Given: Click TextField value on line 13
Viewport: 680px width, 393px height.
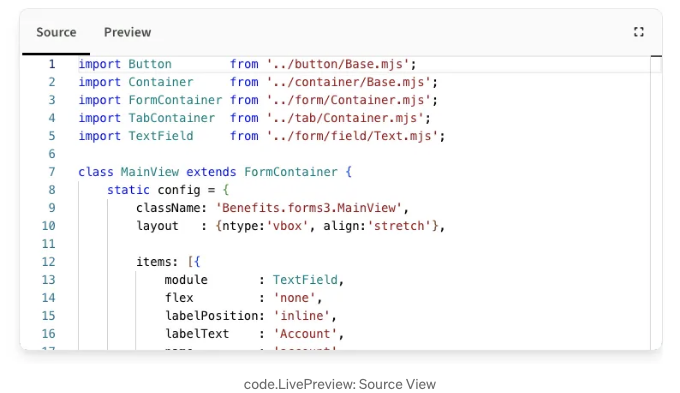Looking at the screenshot, I should (305, 280).
